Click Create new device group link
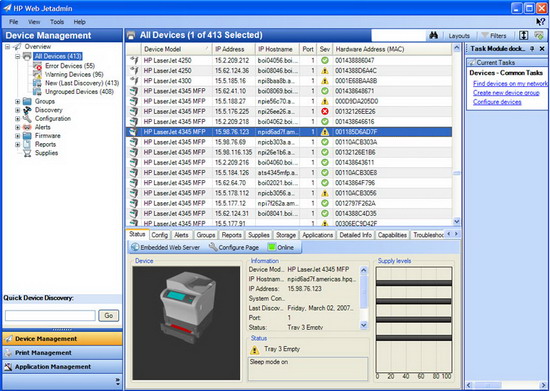The image size is (550, 391). 506,93
